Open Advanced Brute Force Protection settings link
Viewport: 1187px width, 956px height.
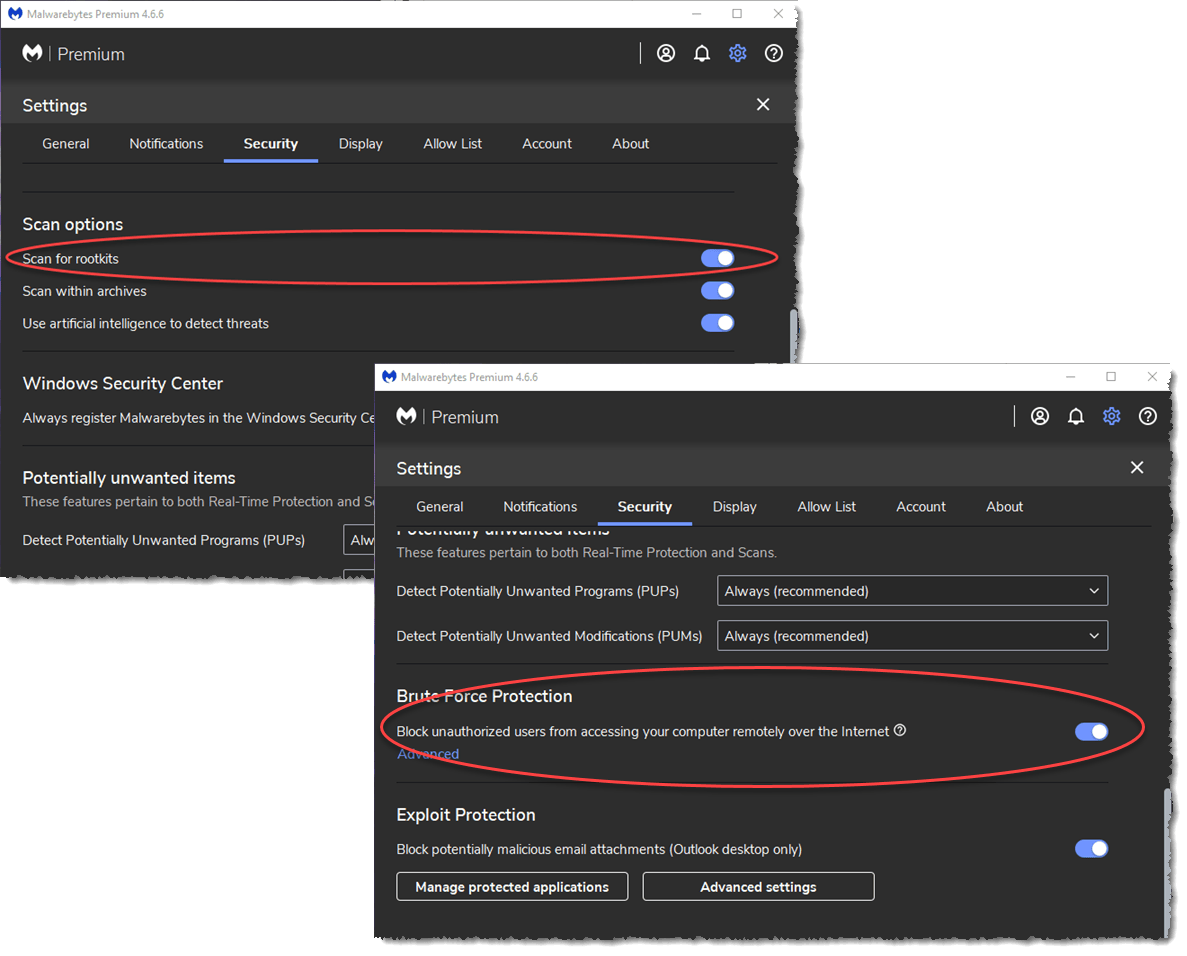pos(428,753)
